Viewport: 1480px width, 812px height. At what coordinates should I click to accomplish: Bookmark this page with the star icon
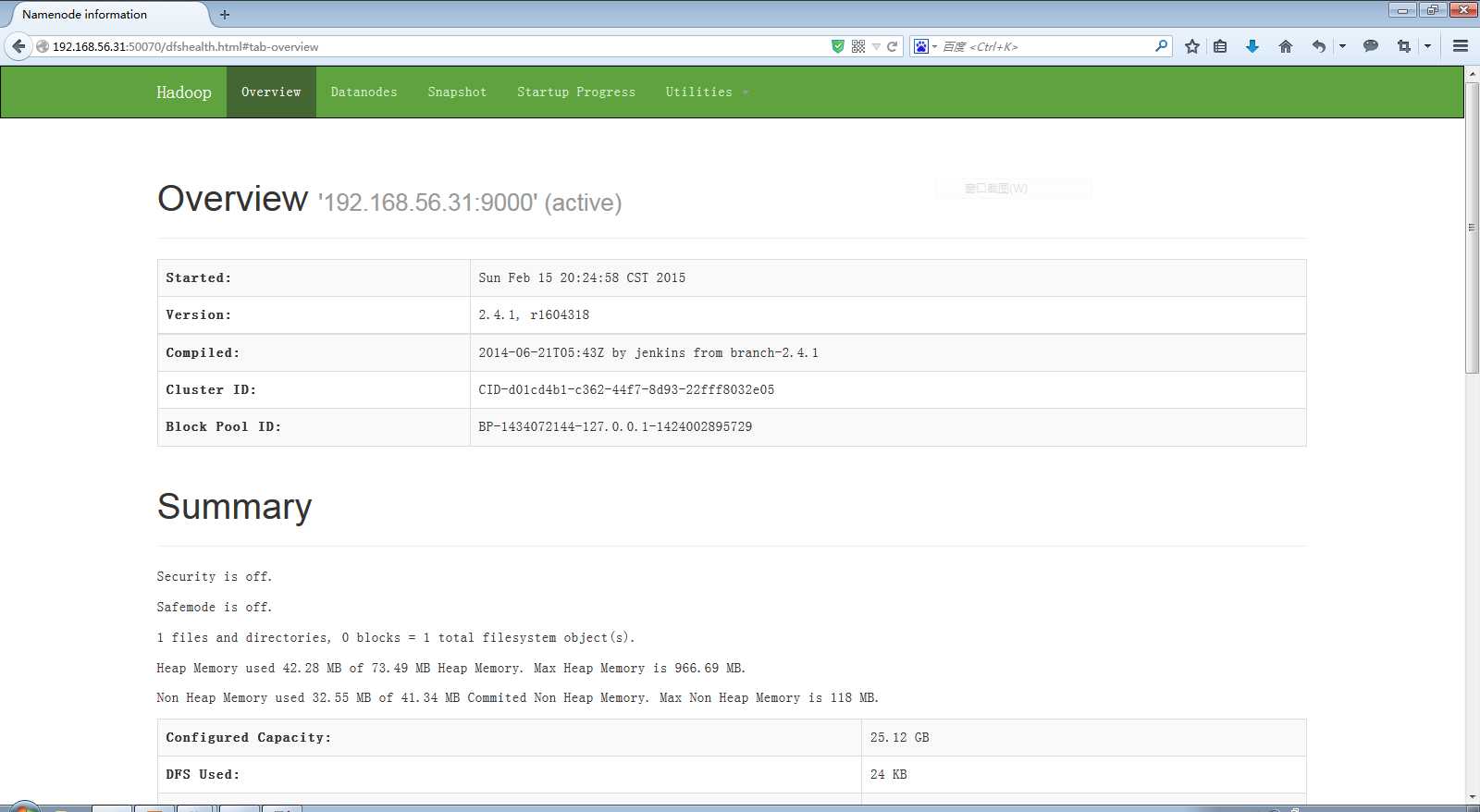coord(1192,46)
